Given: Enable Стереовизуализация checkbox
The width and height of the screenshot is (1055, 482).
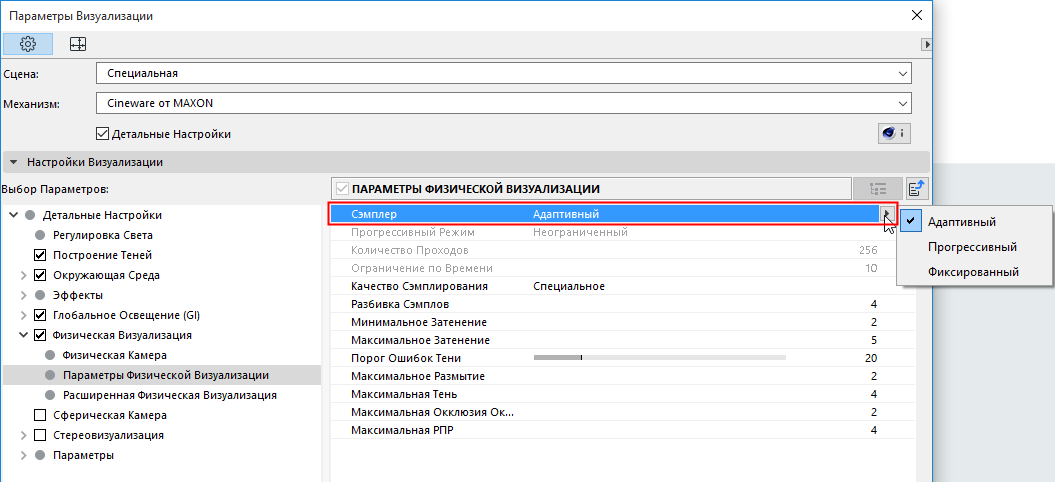Looking at the screenshot, I should (x=40, y=435).
